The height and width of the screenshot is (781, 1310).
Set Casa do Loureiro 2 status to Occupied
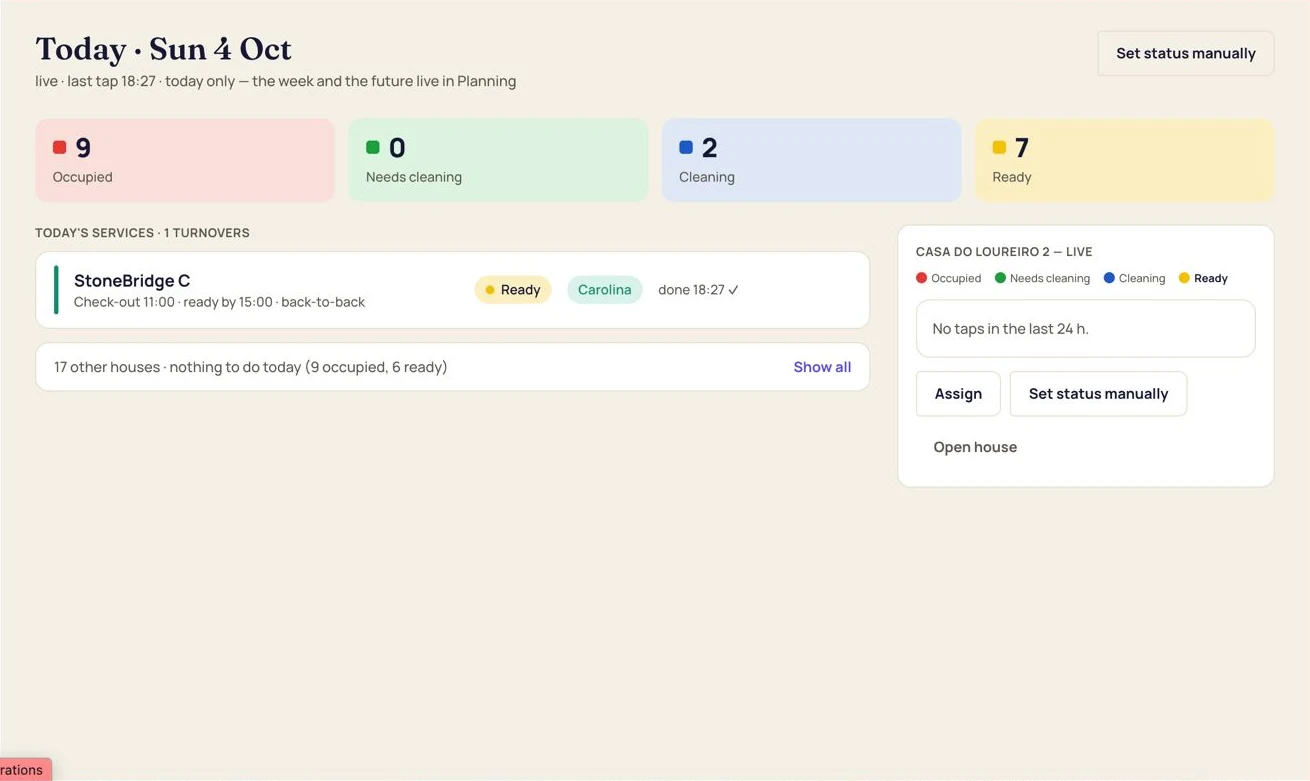[948, 278]
